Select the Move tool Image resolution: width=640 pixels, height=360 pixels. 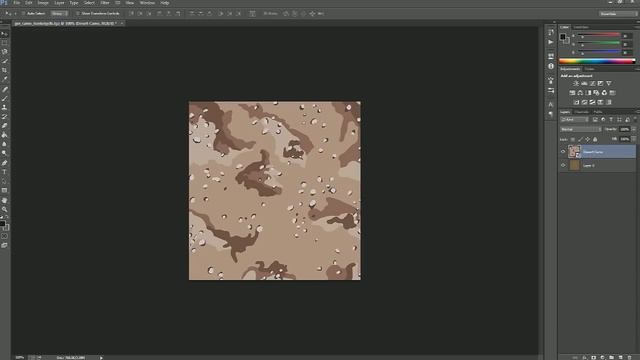(x=4, y=34)
